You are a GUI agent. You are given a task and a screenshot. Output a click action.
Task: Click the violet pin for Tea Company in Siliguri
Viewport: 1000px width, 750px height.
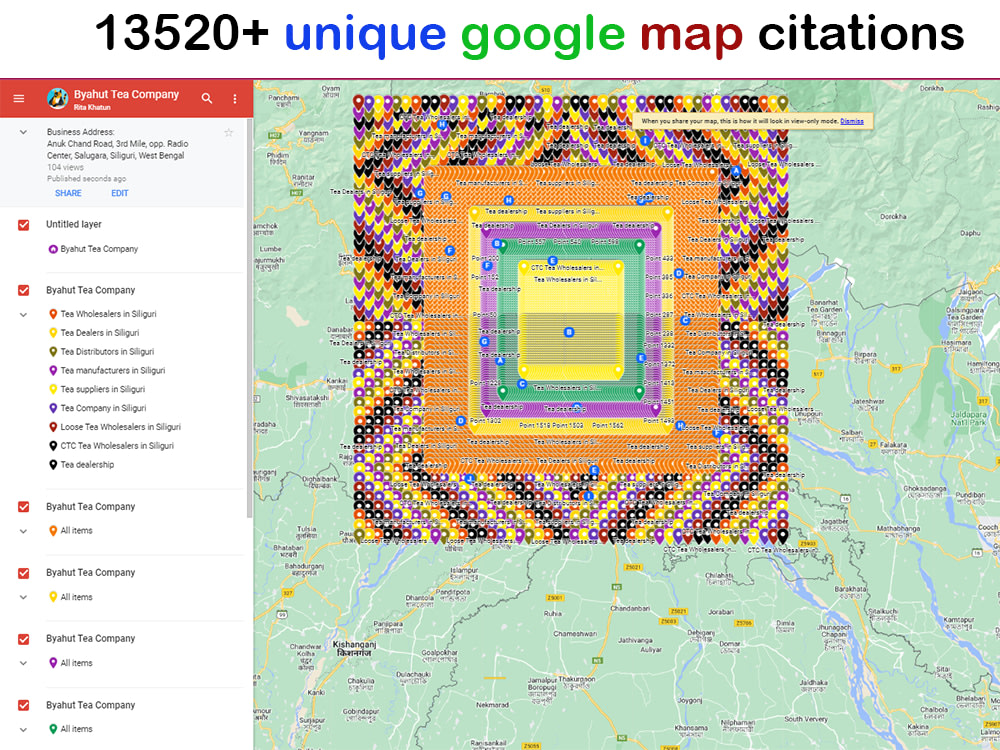54,408
